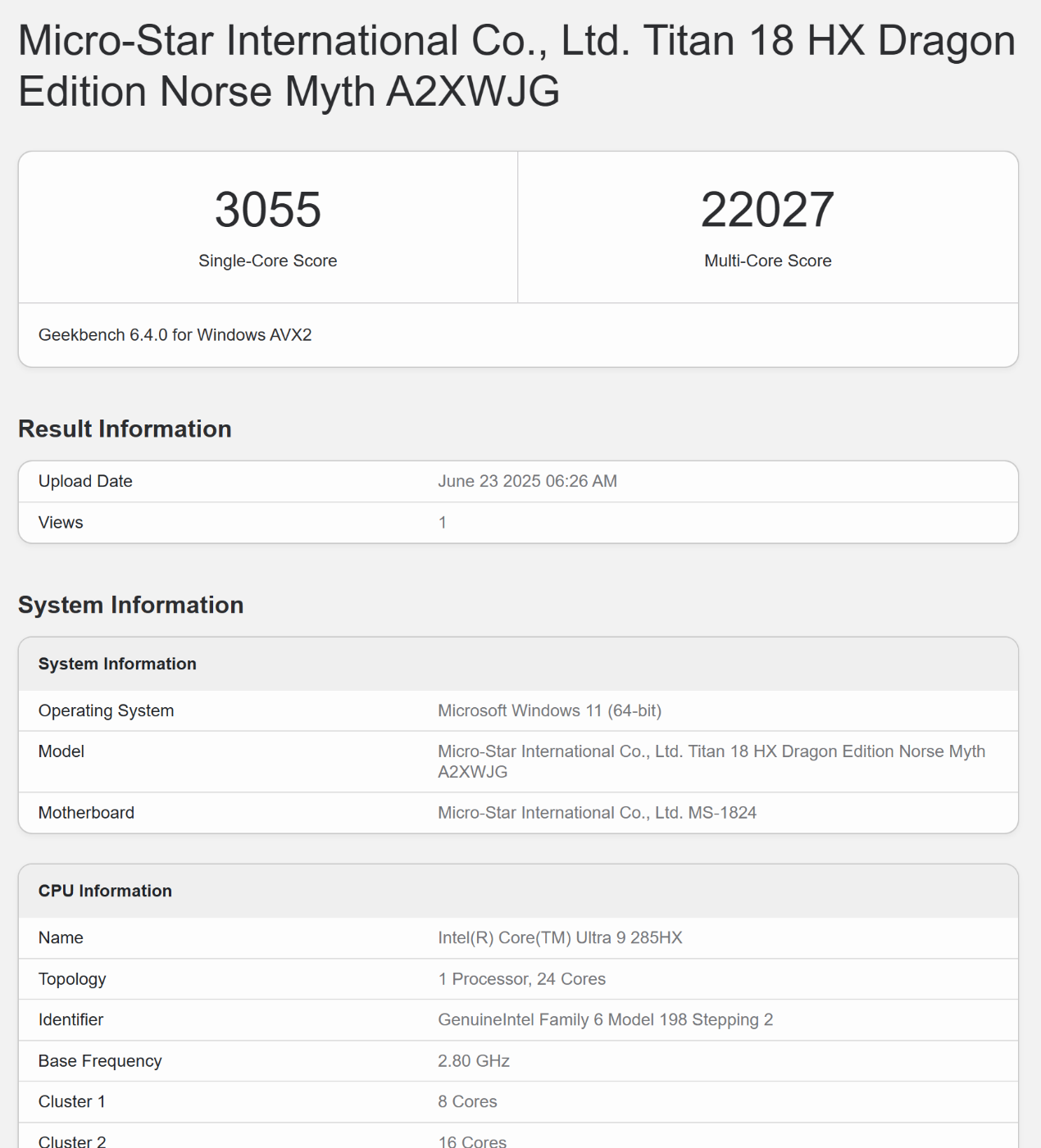
Task: Select the Single-Core Score label
Action: point(268,261)
